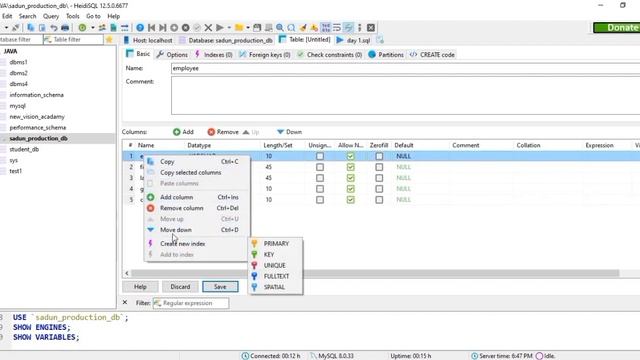
Task: Click the yellow PRIMARY key icon
Action: pos(254,244)
